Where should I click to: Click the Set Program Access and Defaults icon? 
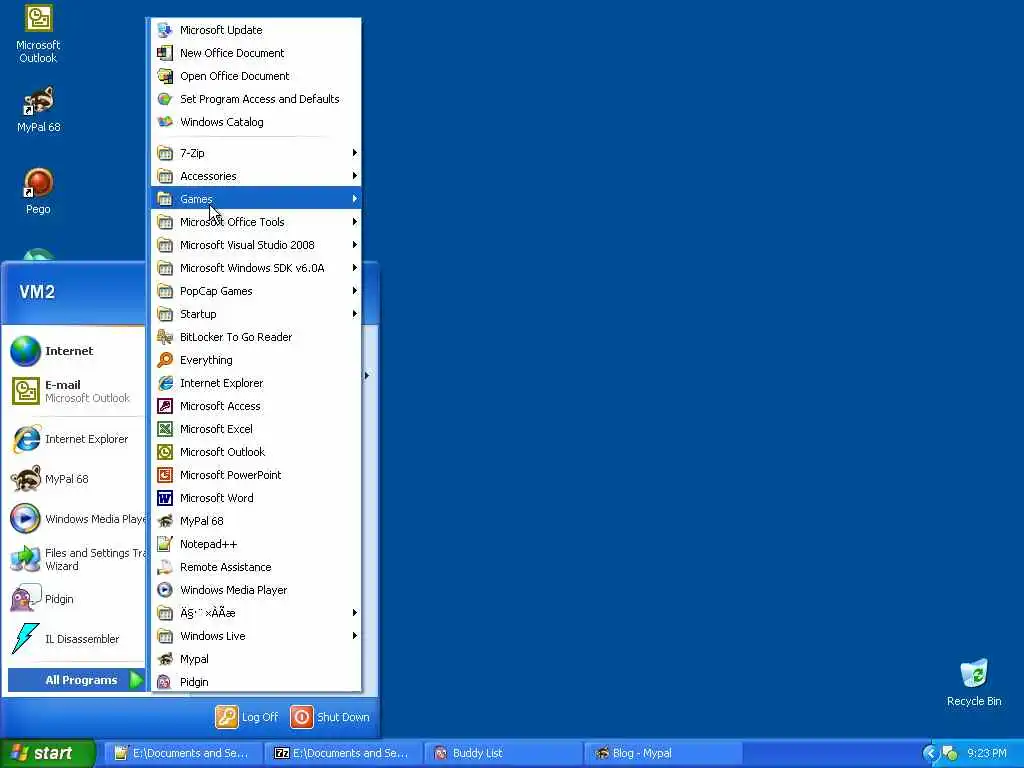tap(165, 99)
